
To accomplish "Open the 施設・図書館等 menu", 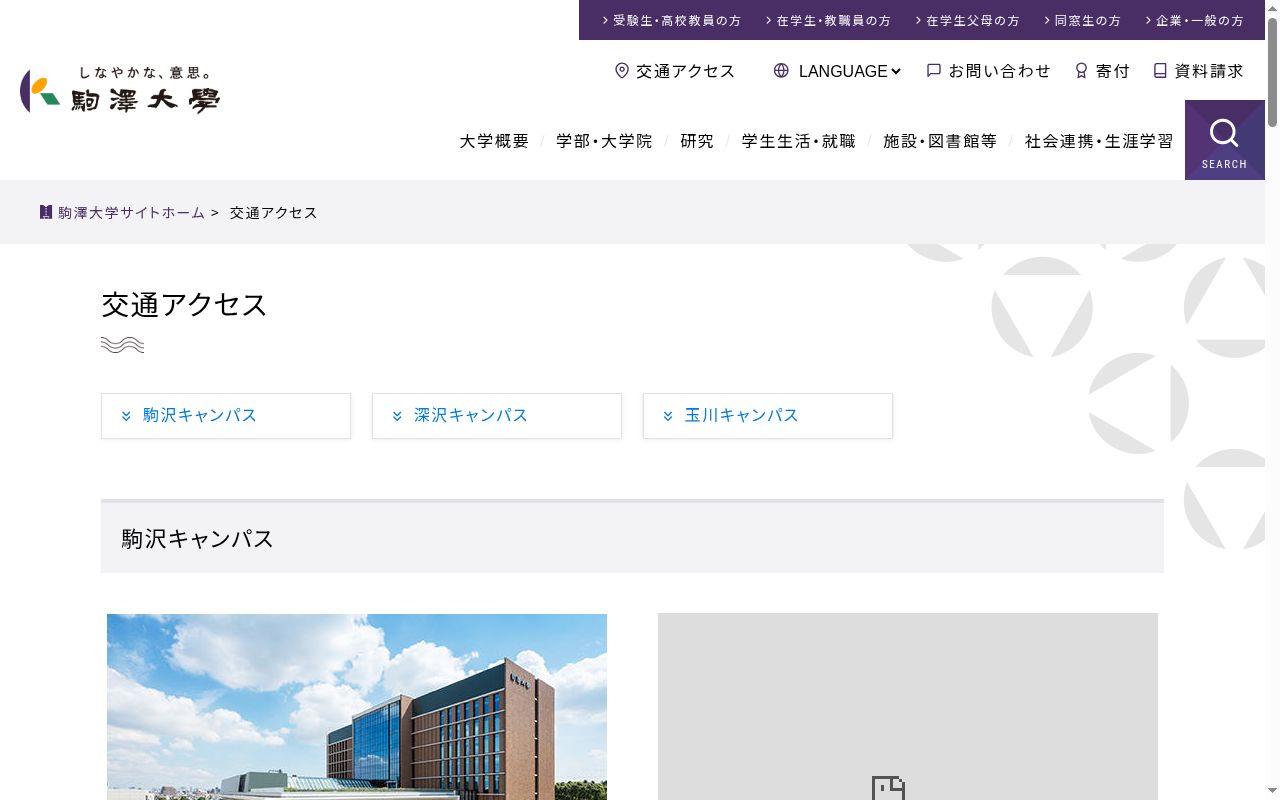I will (940, 141).
